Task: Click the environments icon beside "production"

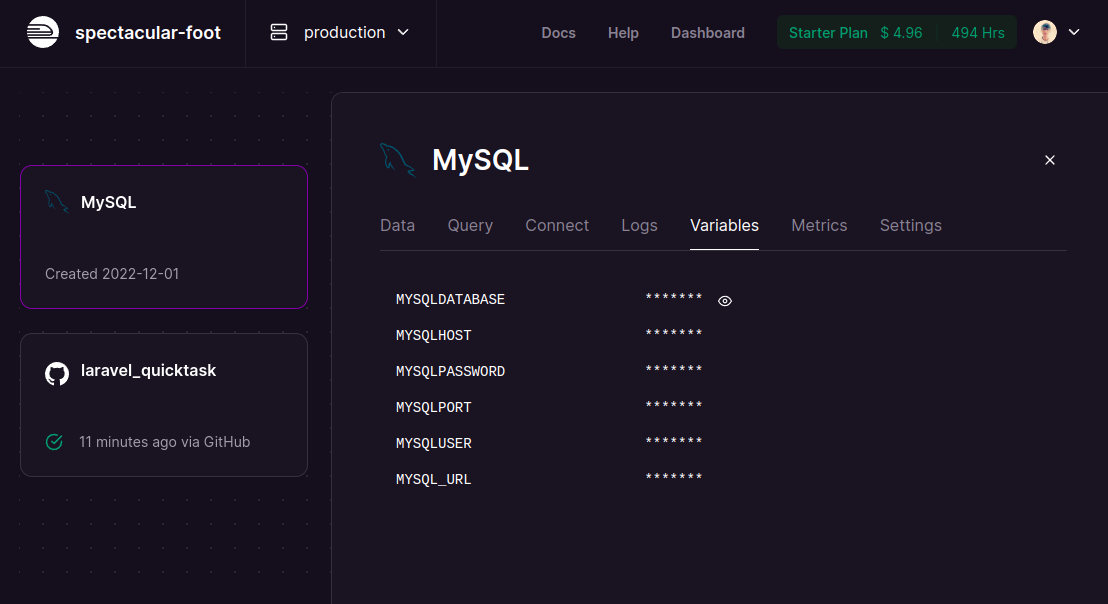Action: point(277,31)
